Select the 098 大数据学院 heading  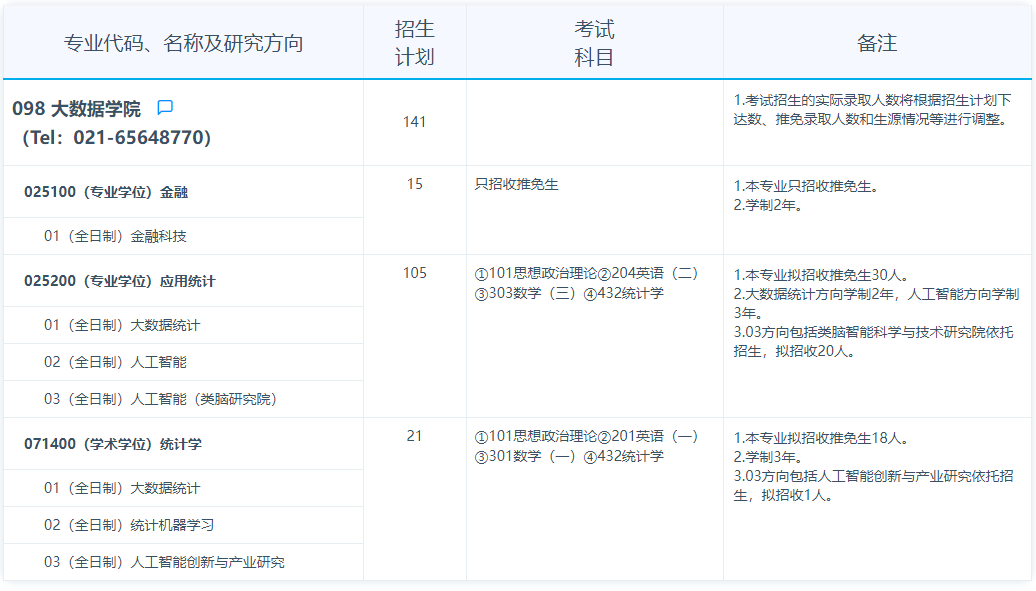[77, 108]
